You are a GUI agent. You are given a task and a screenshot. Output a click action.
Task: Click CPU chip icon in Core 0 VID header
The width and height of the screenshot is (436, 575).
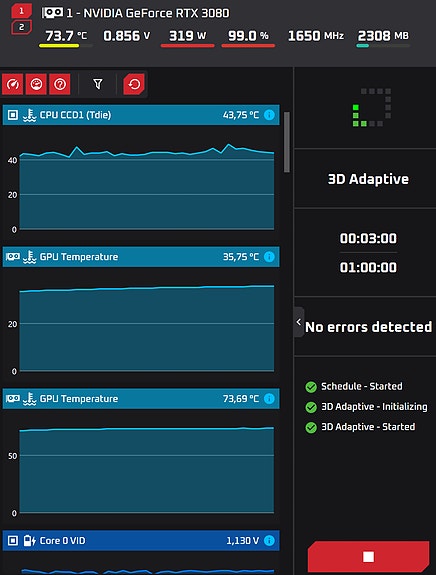13,541
